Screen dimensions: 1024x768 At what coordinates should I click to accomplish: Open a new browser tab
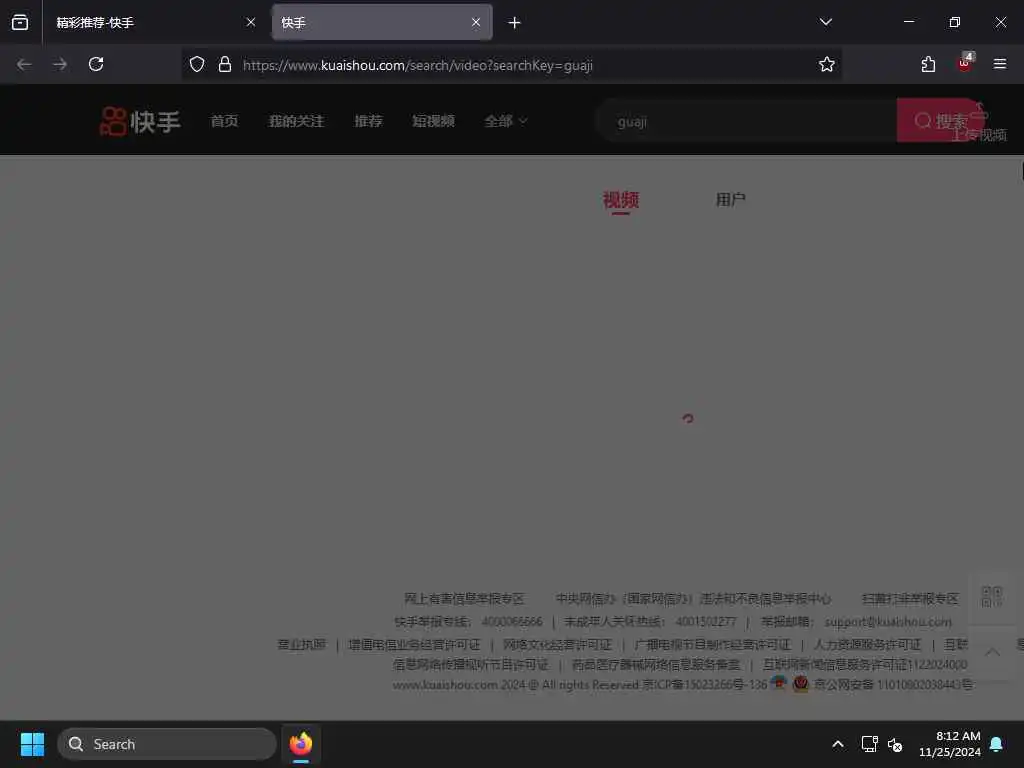coord(515,23)
